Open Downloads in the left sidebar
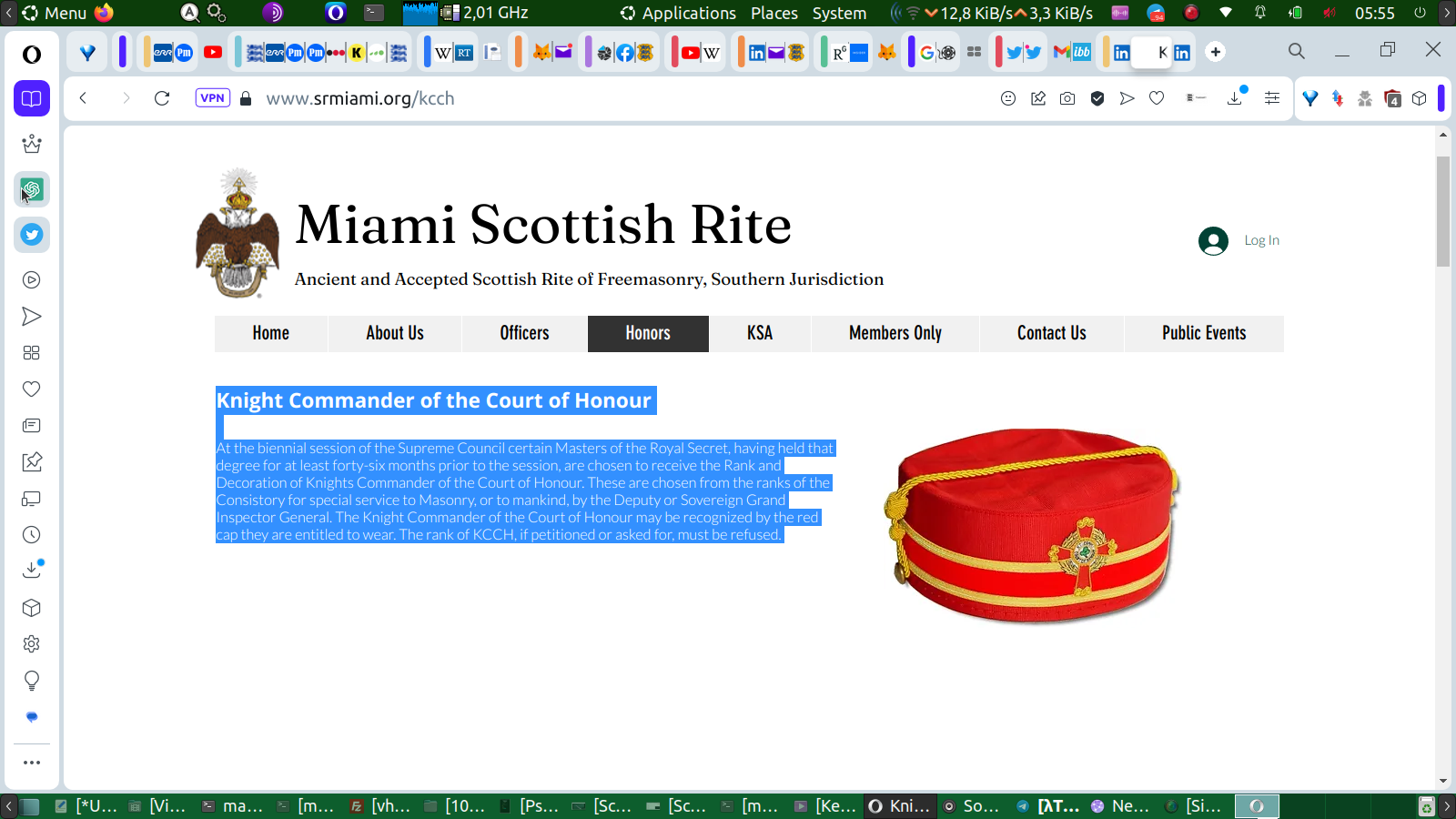Viewport: 1456px width, 819px height. click(32, 570)
